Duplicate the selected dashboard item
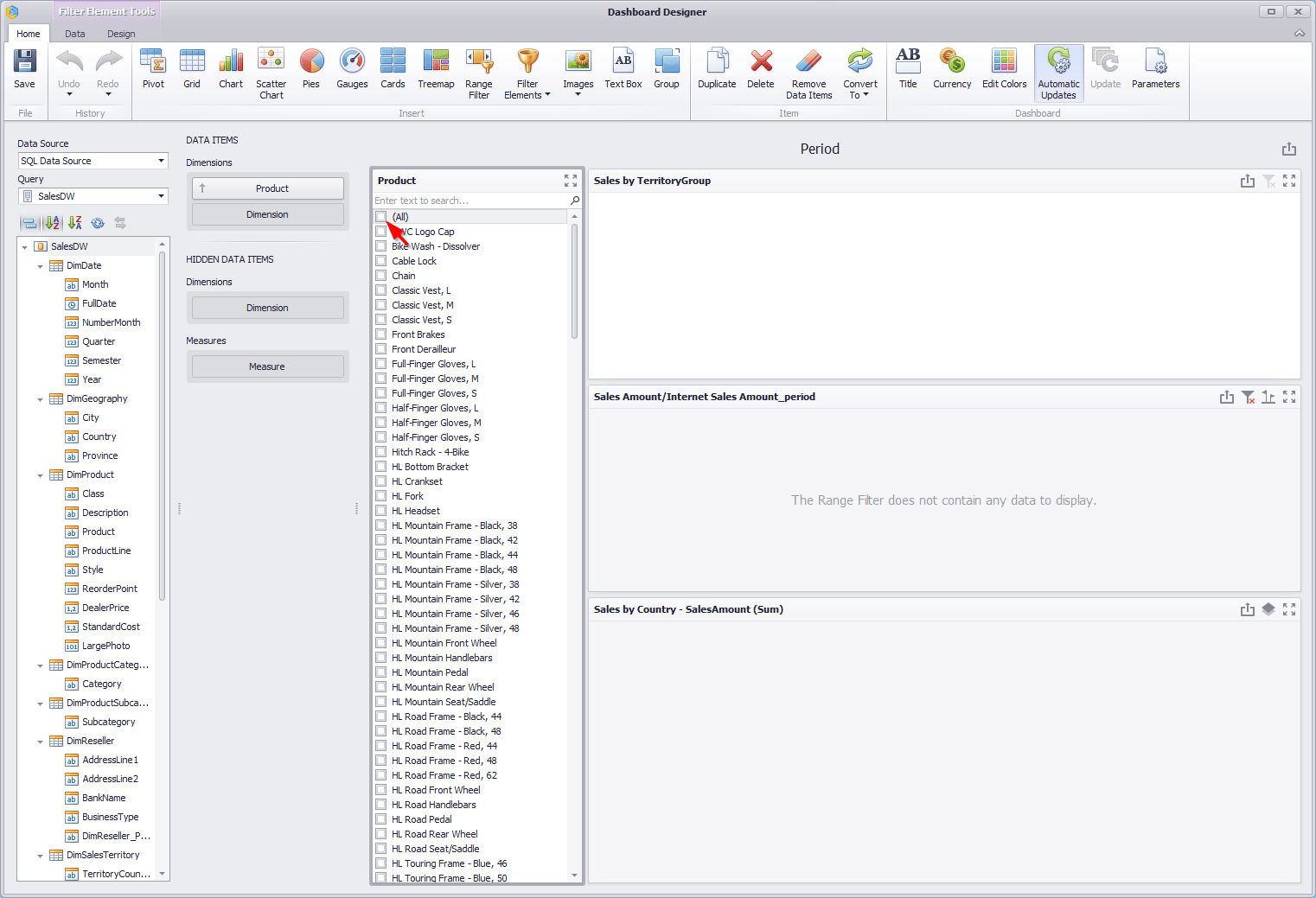This screenshot has height=898, width=1316. (717, 69)
